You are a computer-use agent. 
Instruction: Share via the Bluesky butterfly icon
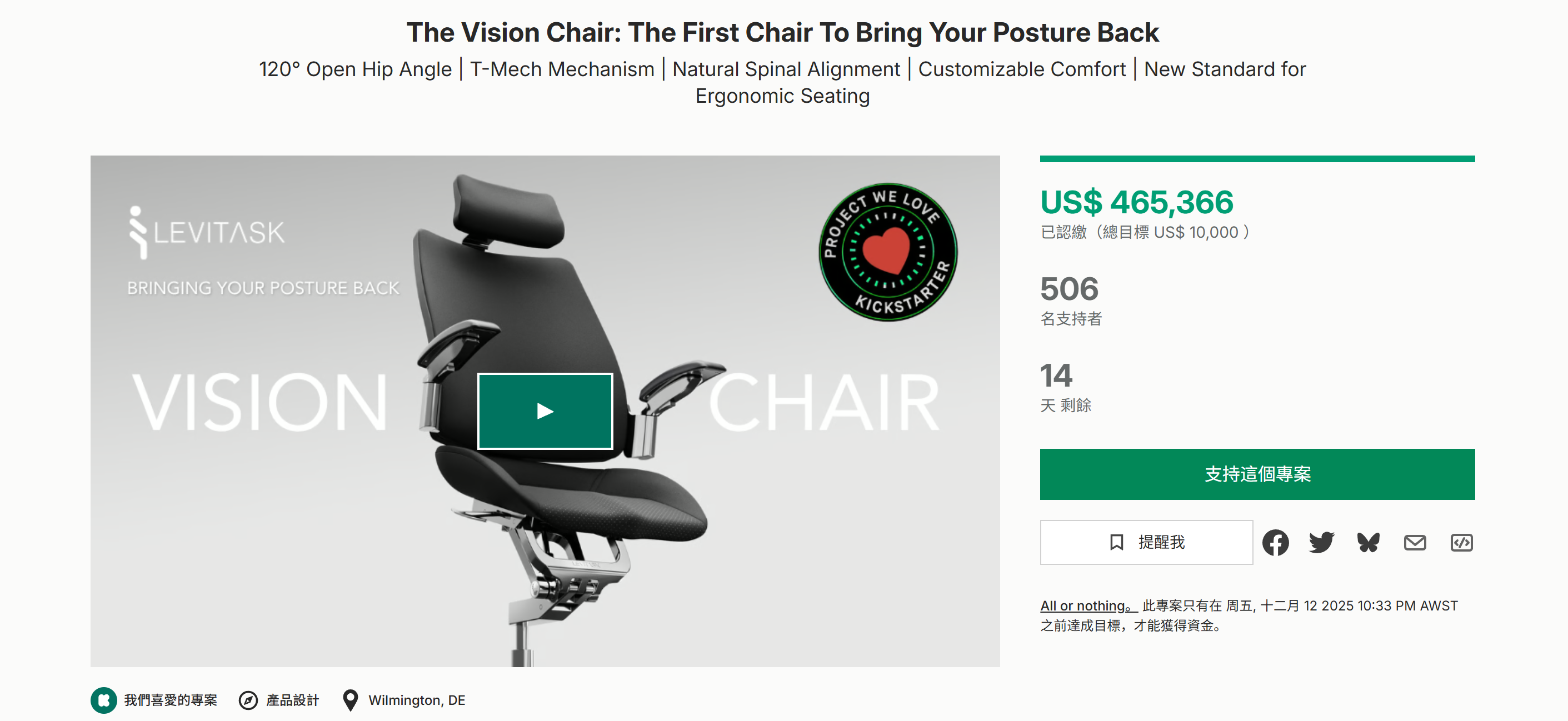(x=1369, y=542)
